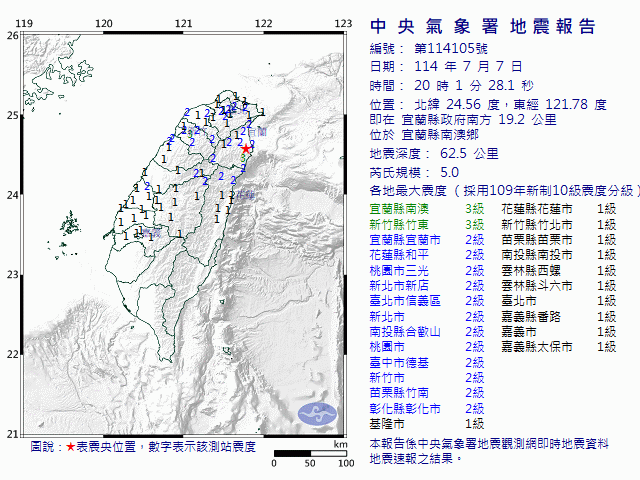Click the footer line 地震速報之結果

point(416,459)
